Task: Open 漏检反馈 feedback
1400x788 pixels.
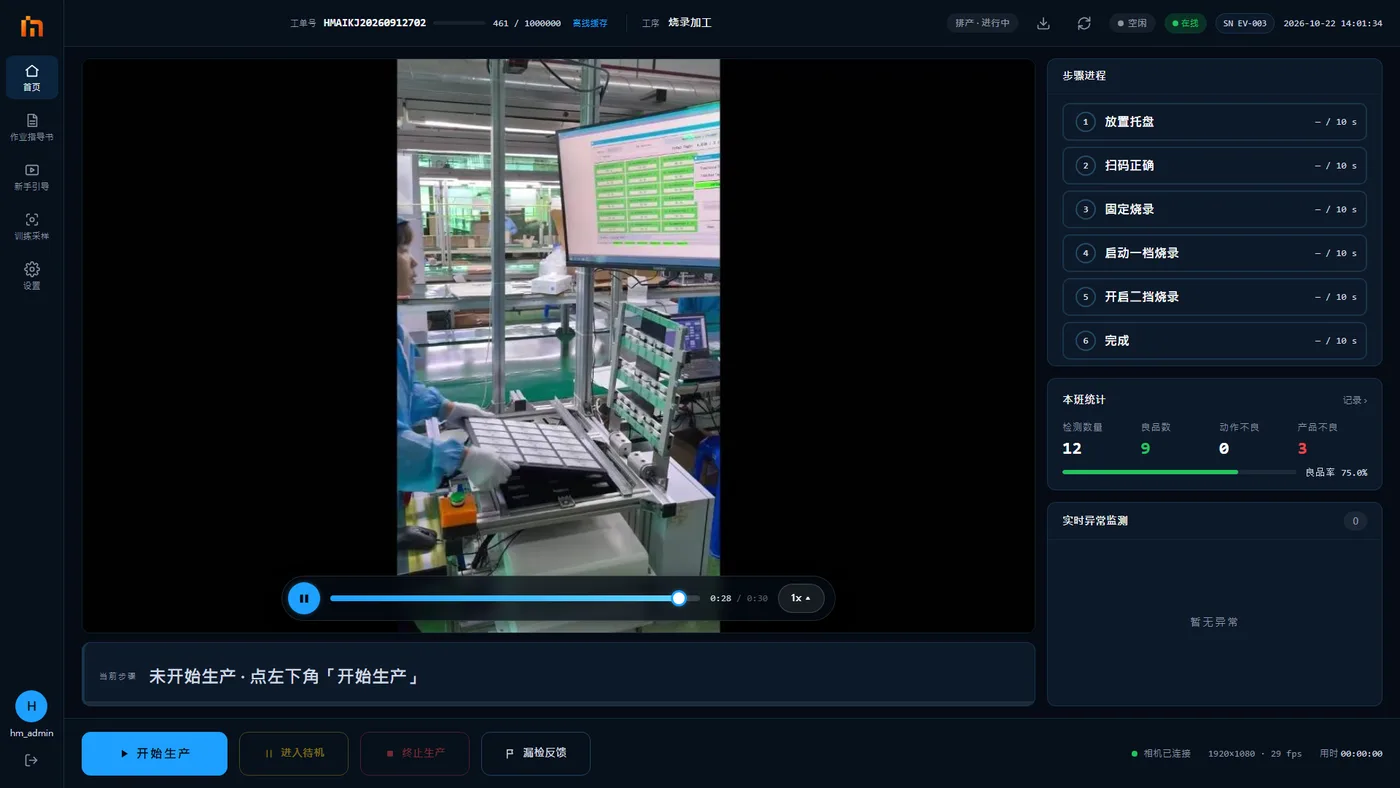Action: [x=536, y=753]
